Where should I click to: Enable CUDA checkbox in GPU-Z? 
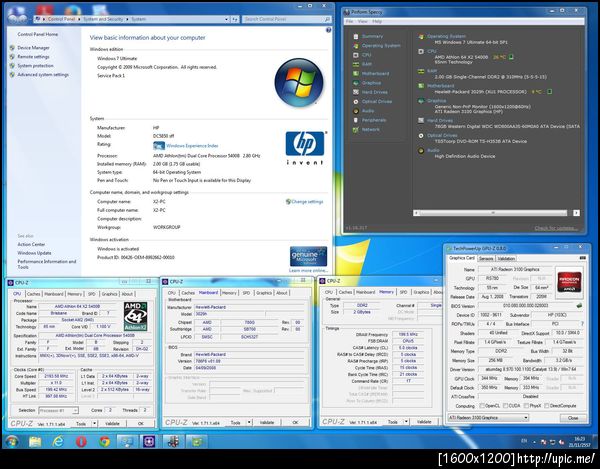505,405
